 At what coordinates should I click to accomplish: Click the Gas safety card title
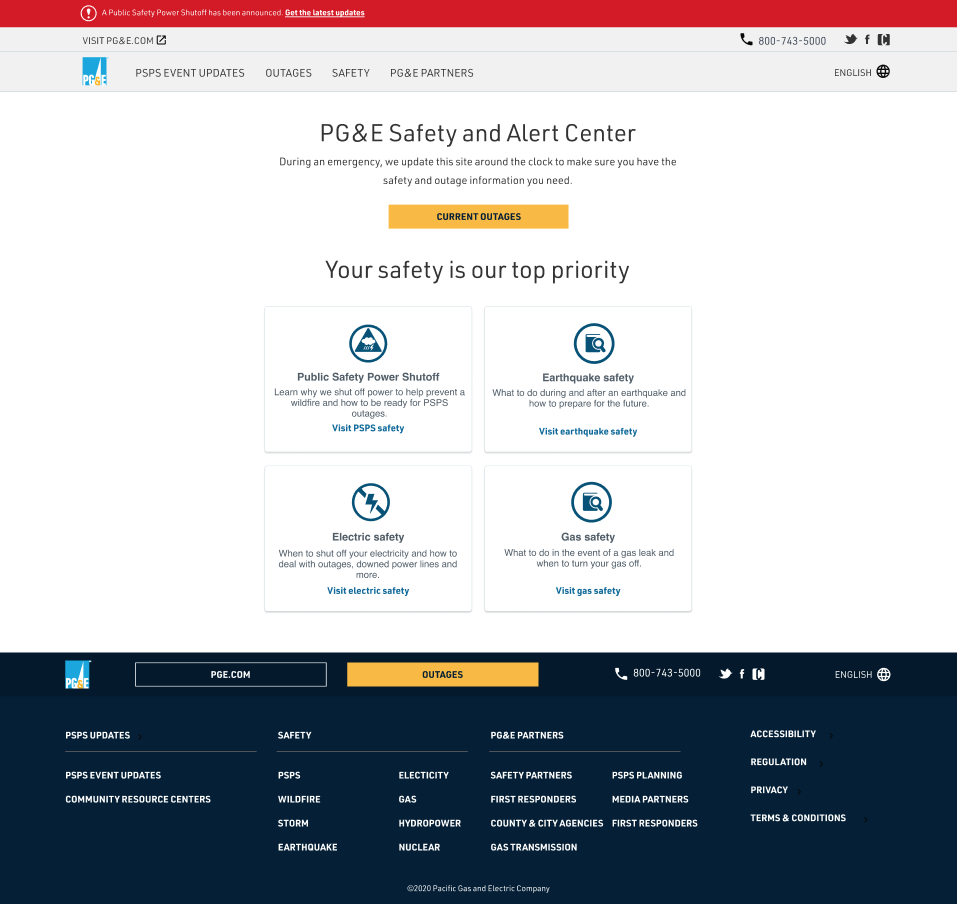pos(588,537)
